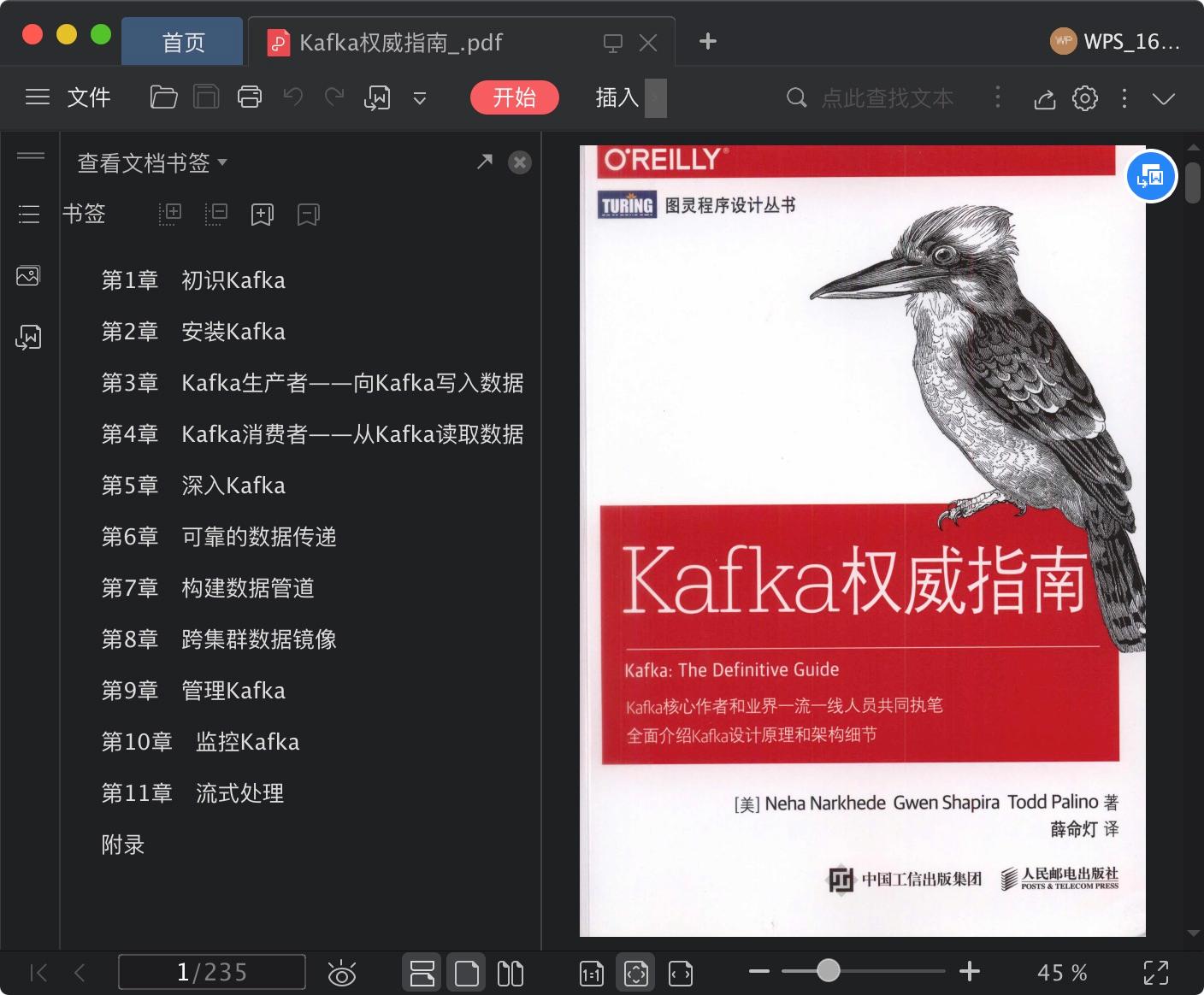Open bookmark 第10章 监控Kafka
The image size is (1204, 995).
point(200,742)
